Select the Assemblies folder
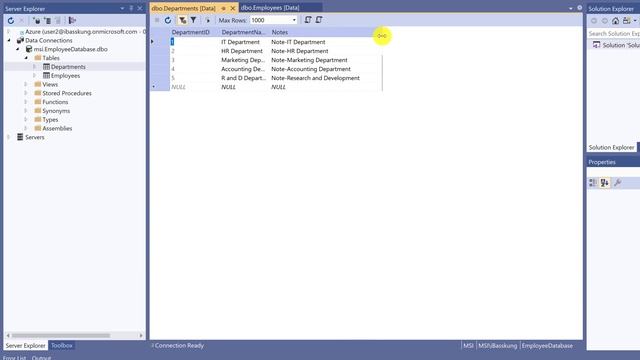This screenshot has height=360, width=640. click(57, 128)
